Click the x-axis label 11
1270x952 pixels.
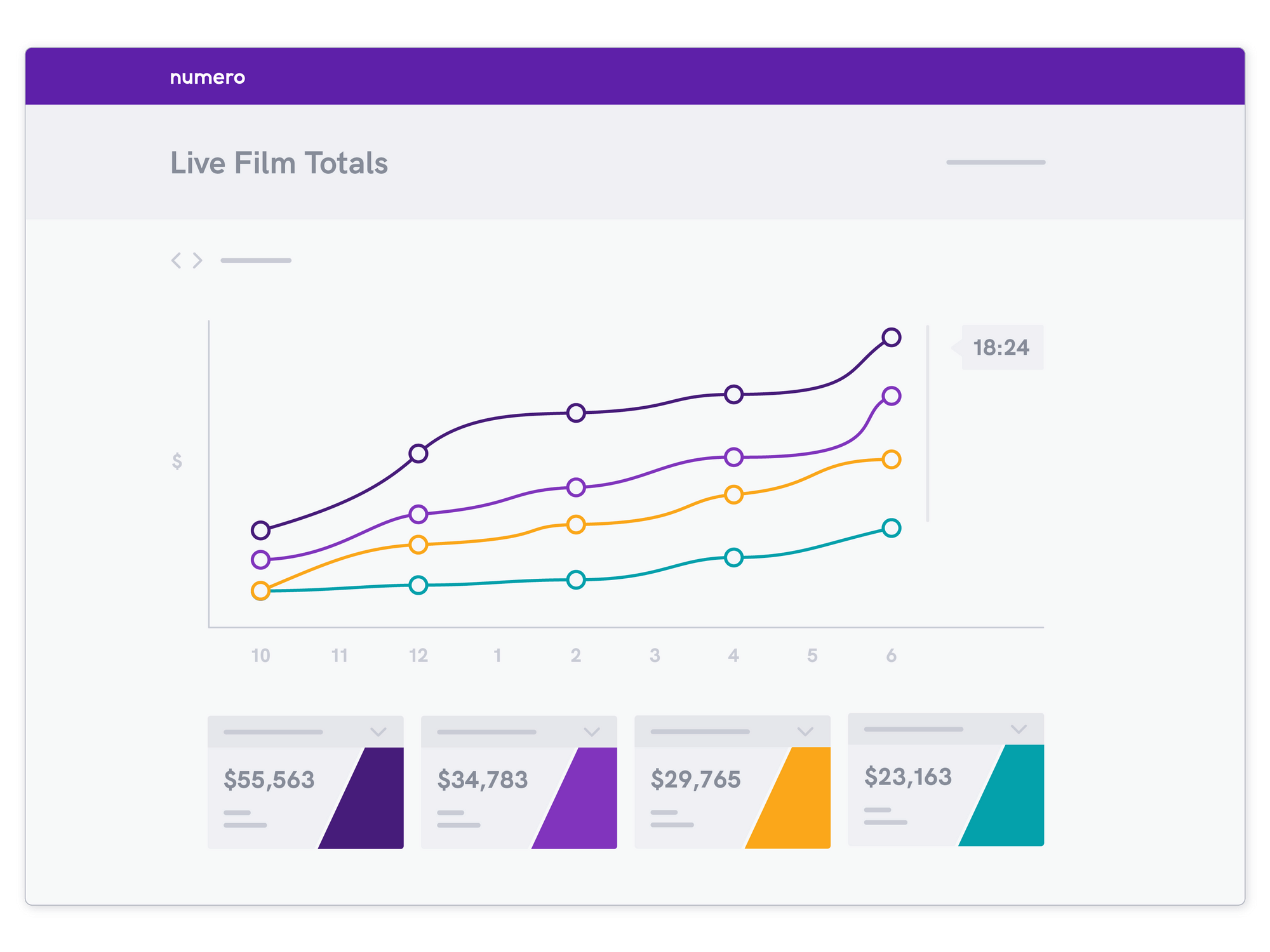340,656
